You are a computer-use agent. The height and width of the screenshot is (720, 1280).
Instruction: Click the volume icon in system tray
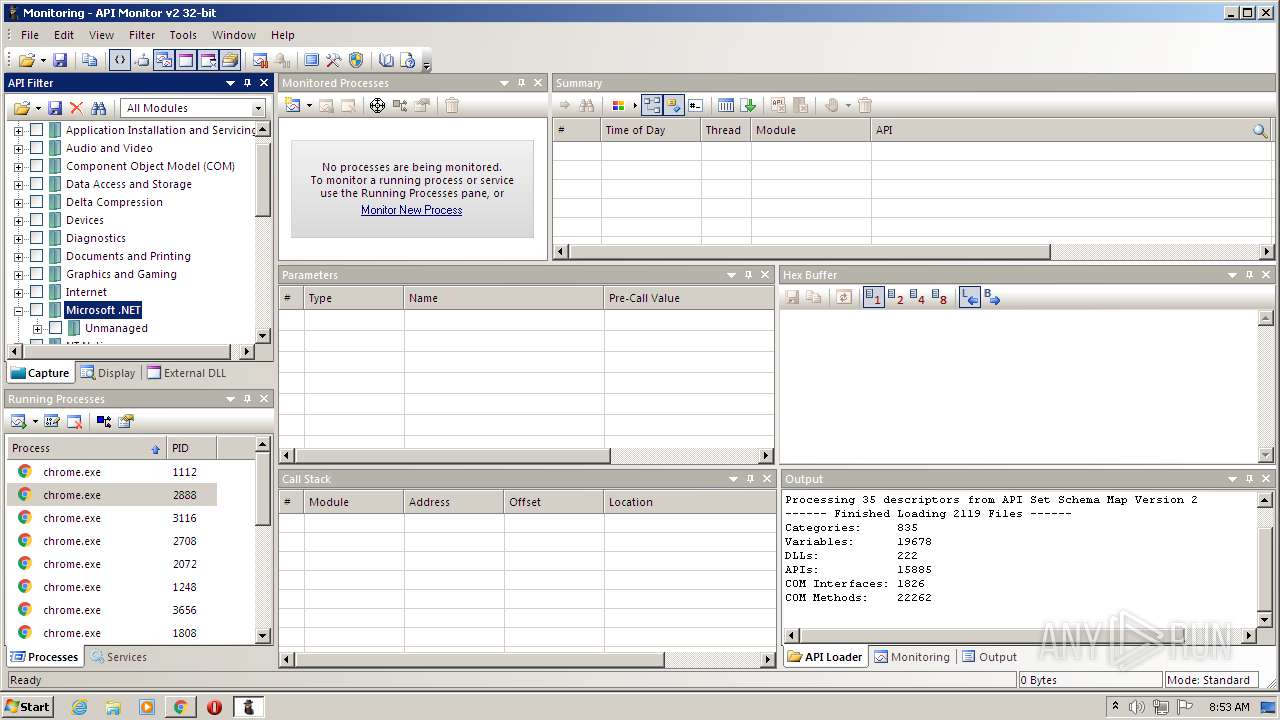(x=1137, y=707)
